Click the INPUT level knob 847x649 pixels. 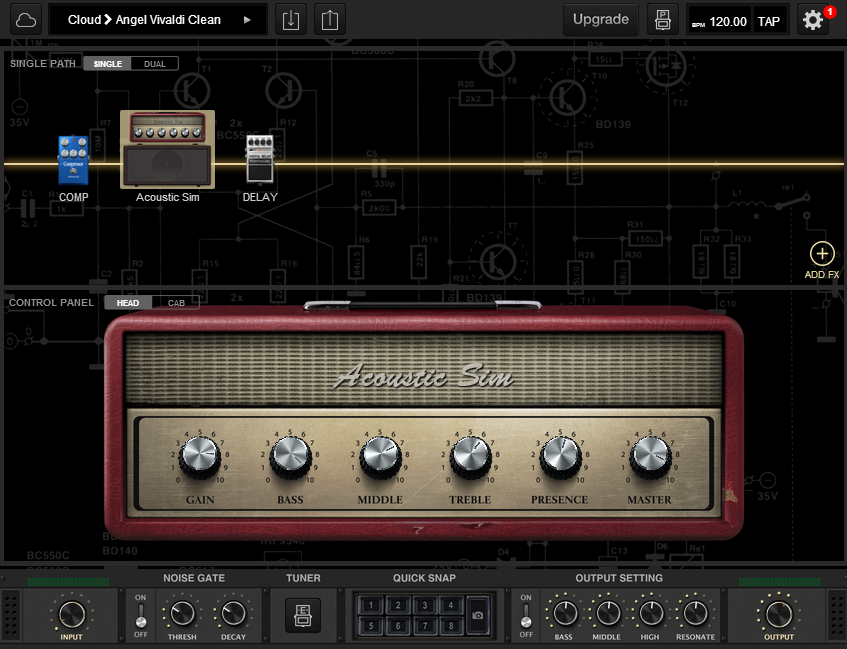(x=71, y=614)
